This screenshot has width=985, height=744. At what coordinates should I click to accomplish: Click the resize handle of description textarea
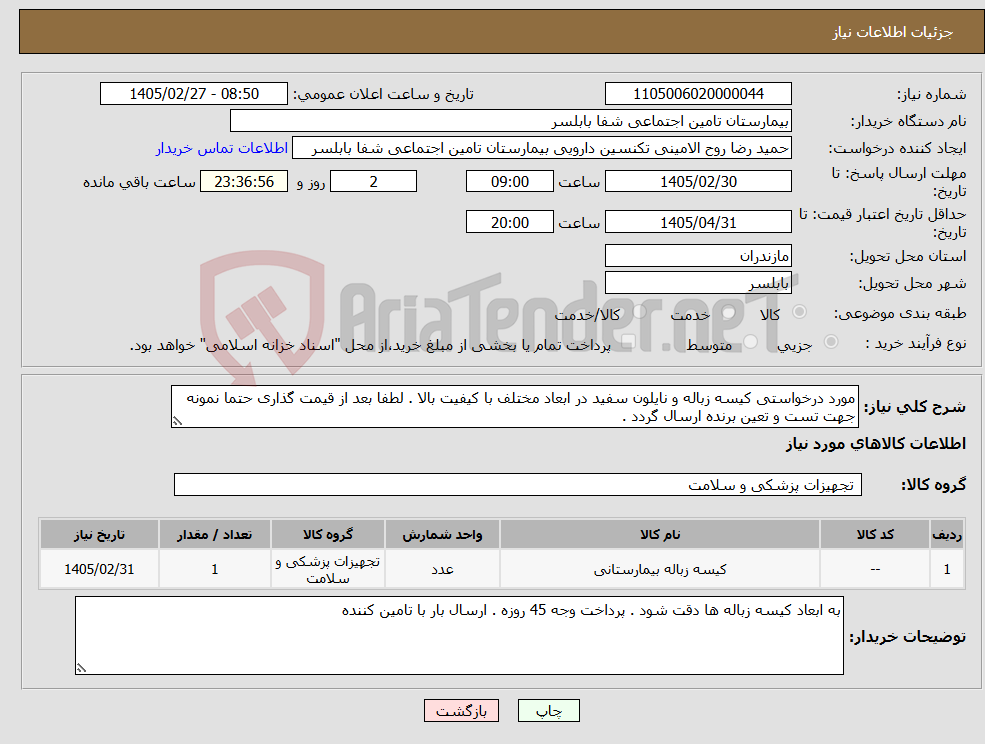pos(177,422)
